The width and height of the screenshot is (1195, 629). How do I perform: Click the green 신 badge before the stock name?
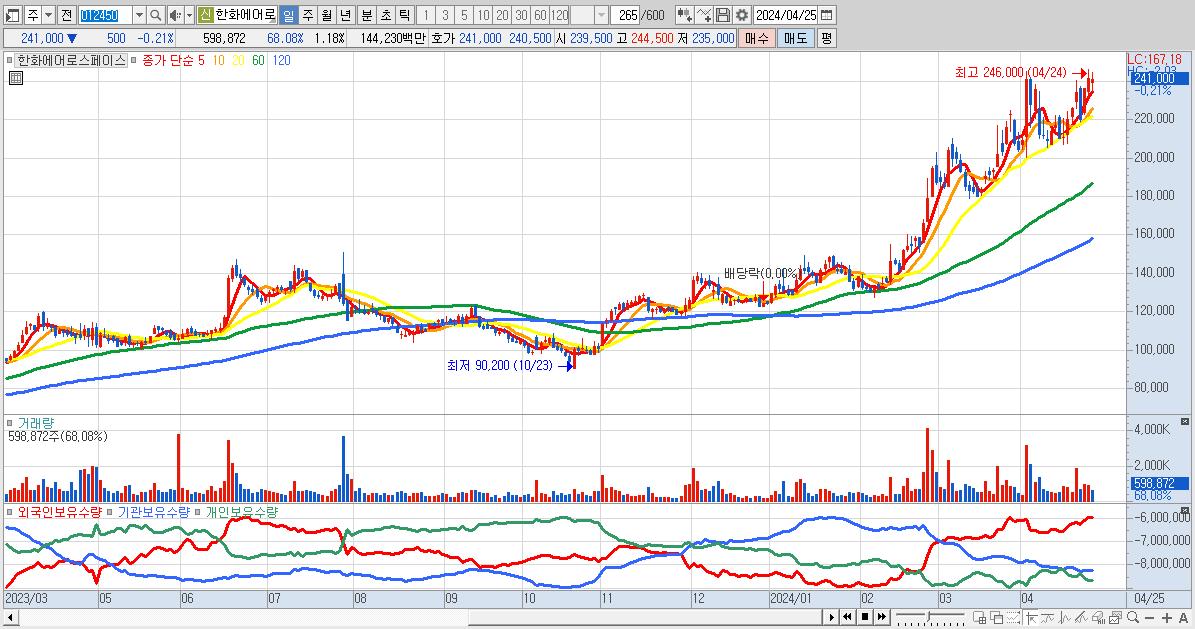[205, 15]
